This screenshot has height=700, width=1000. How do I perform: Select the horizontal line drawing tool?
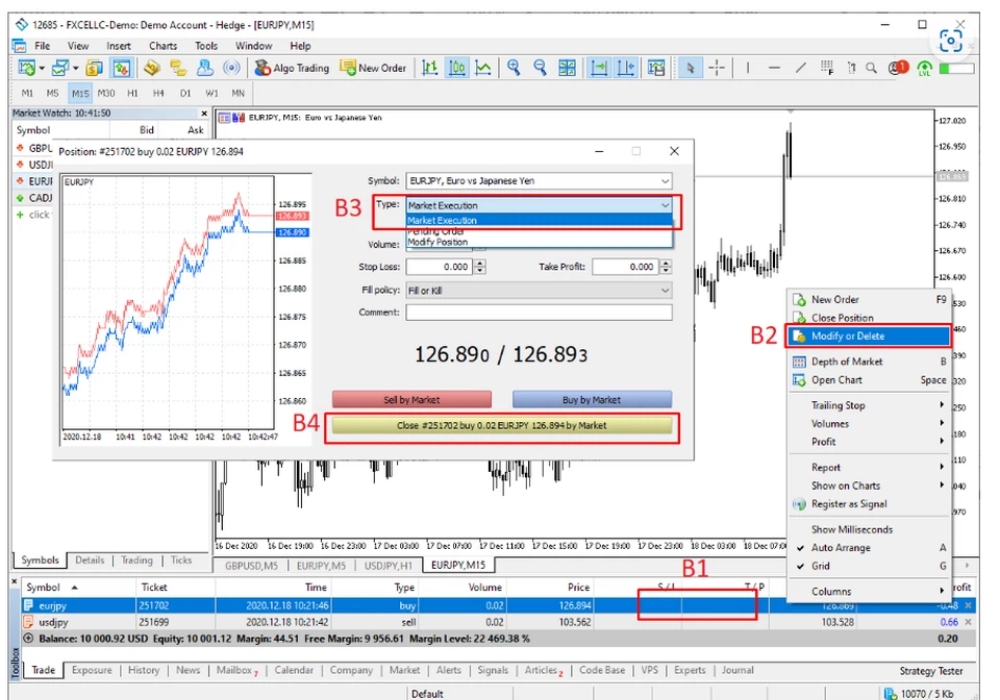[774, 68]
